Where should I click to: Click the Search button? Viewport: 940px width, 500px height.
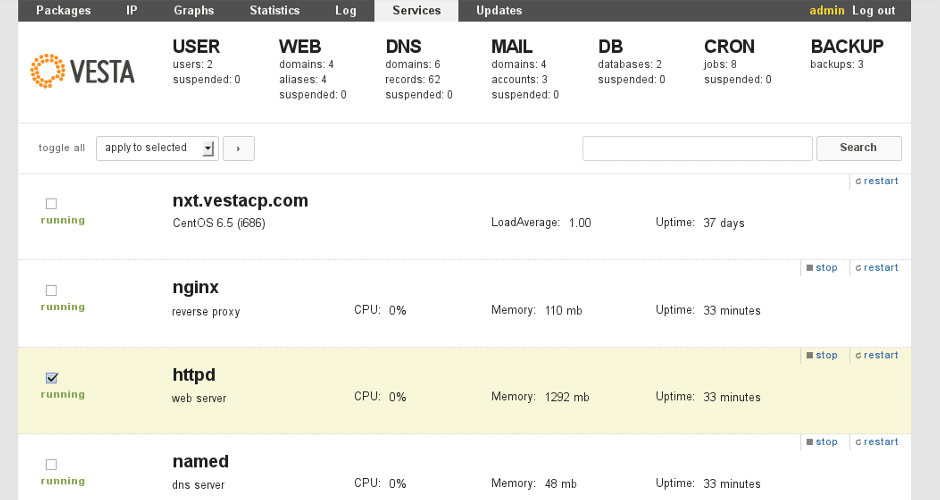point(858,148)
